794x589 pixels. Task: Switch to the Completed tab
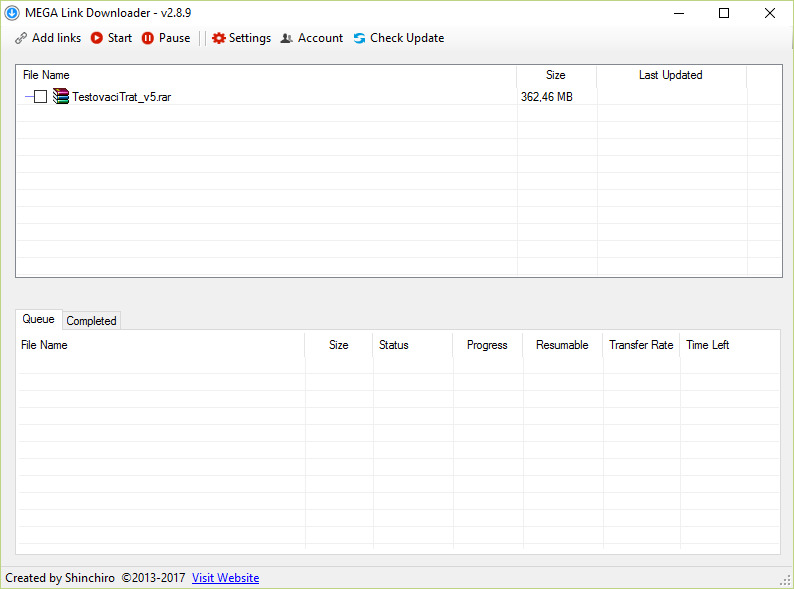[x=91, y=321]
